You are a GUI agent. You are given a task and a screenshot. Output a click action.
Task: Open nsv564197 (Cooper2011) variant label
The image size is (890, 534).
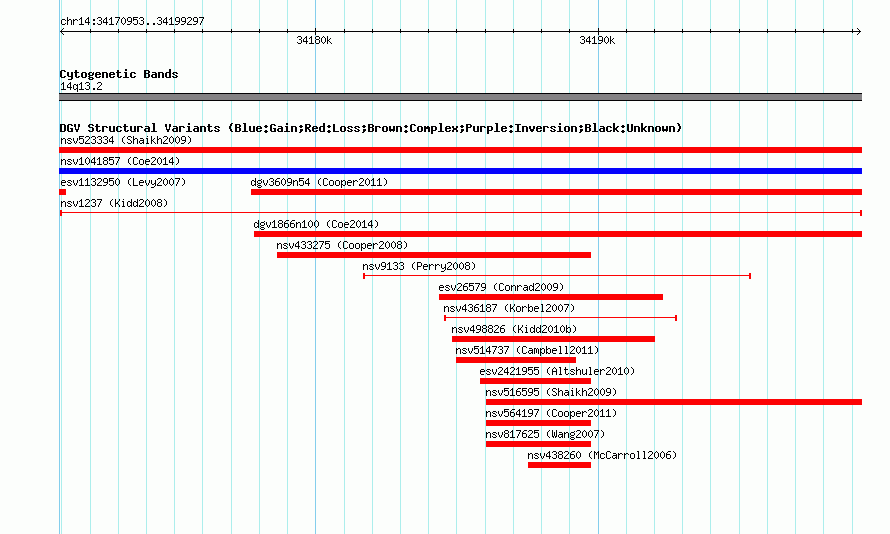551,413
